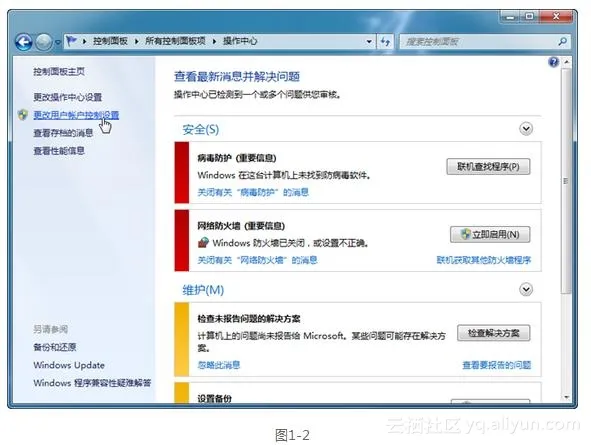Open address bar history dropdown
Screen dimensions: 591x445
click(x=369, y=41)
